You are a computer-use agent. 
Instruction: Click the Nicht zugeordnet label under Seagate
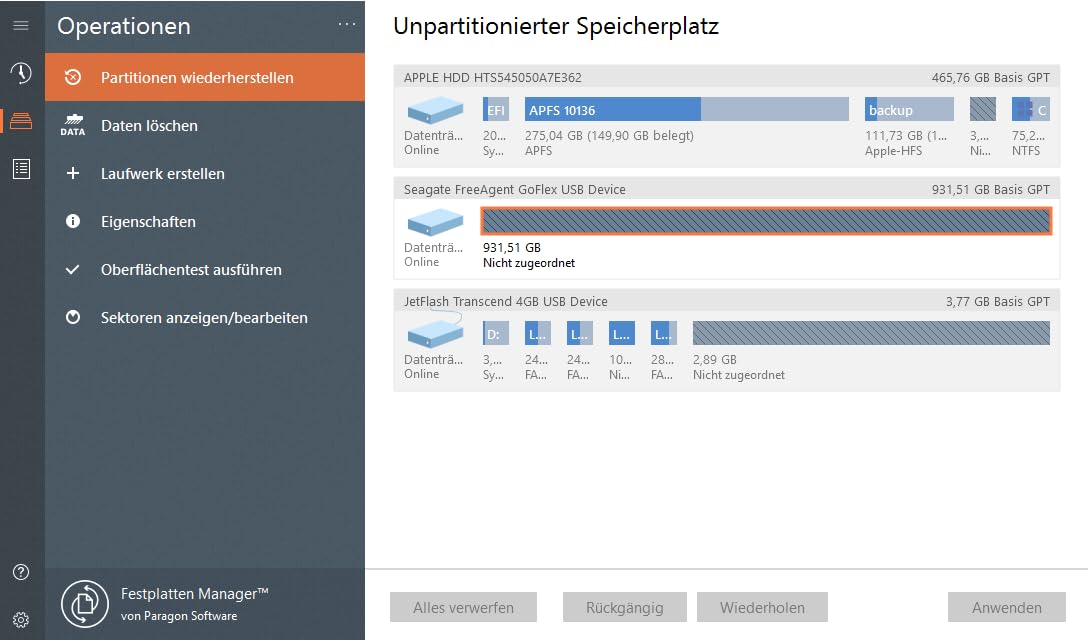point(529,262)
